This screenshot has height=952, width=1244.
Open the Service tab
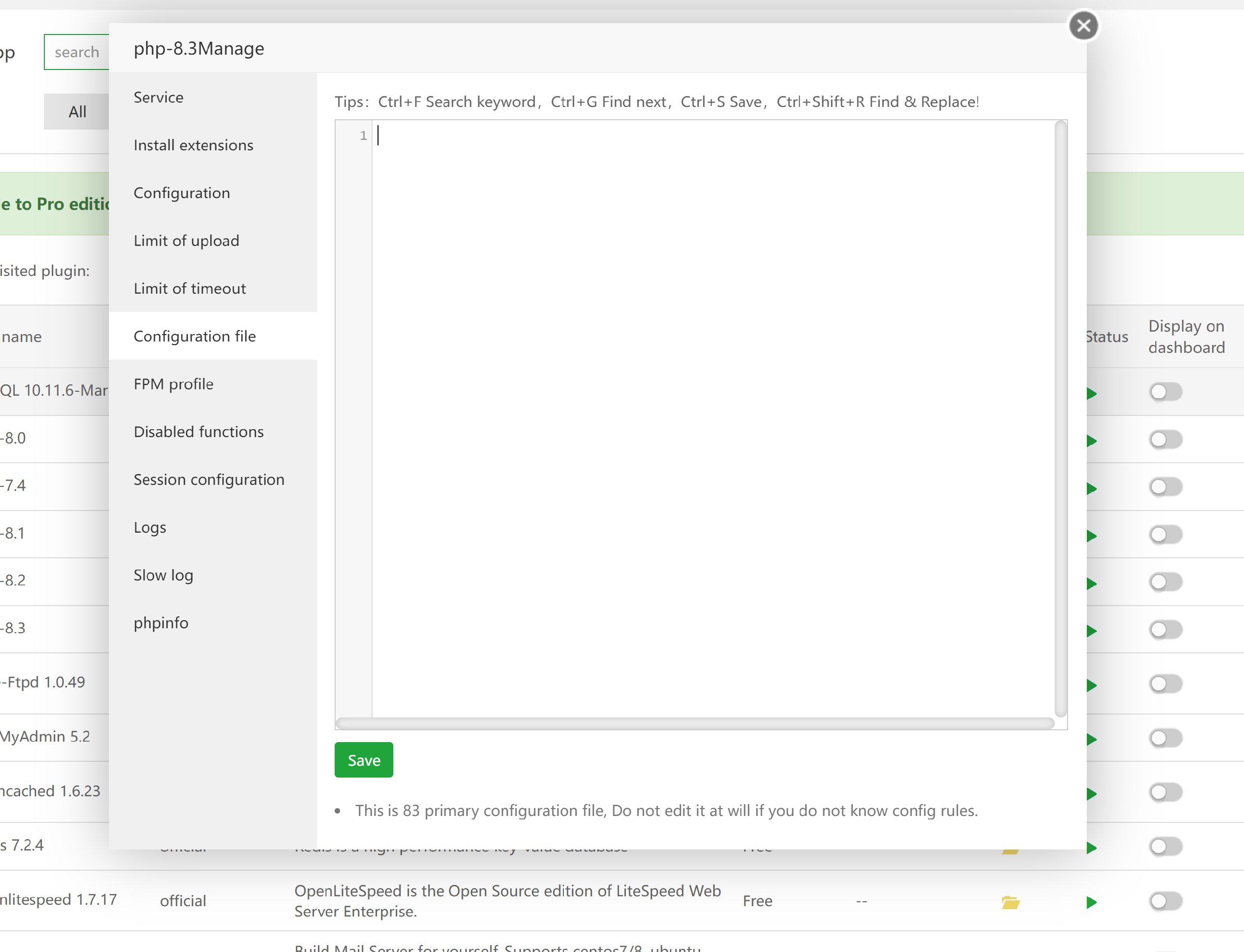point(159,97)
